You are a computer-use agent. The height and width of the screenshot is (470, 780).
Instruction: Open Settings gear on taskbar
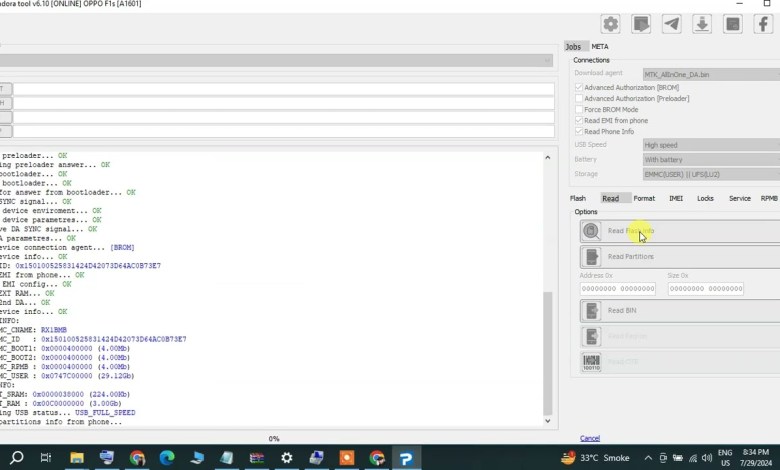coord(287,458)
